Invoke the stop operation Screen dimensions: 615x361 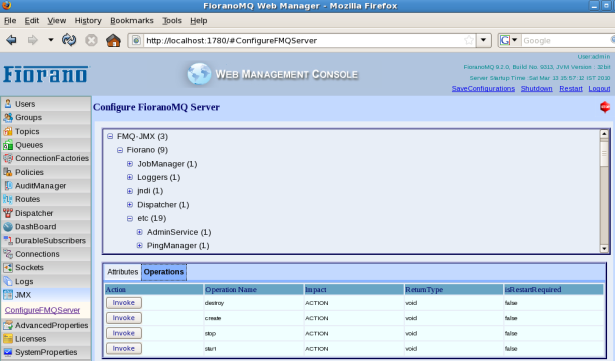point(124,333)
